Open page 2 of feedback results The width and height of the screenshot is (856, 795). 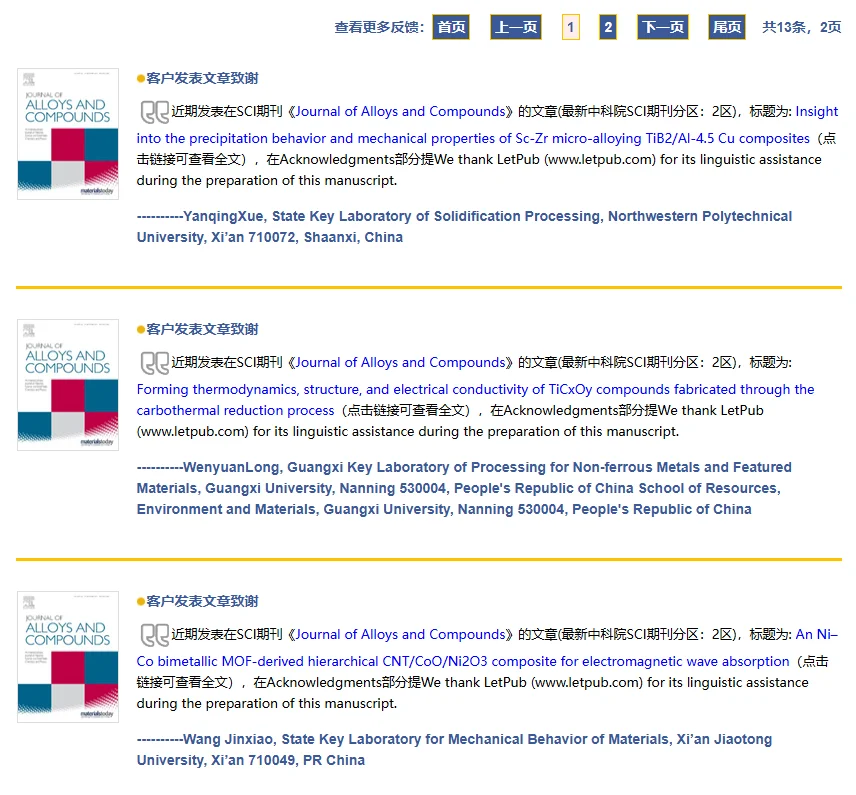point(608,27)
